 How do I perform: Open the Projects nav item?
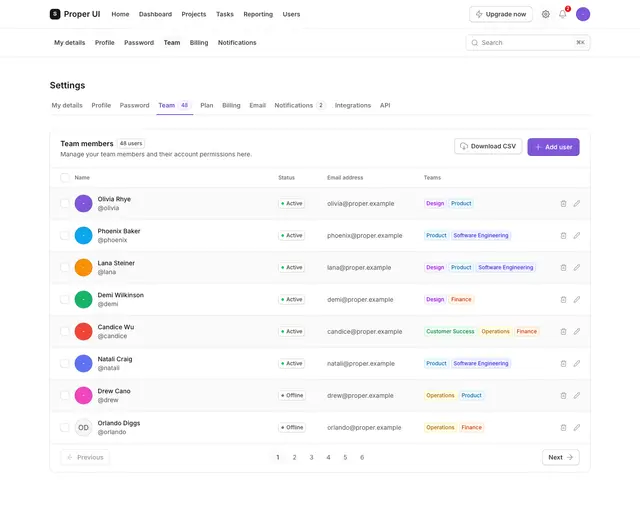(x=193, y=14)
